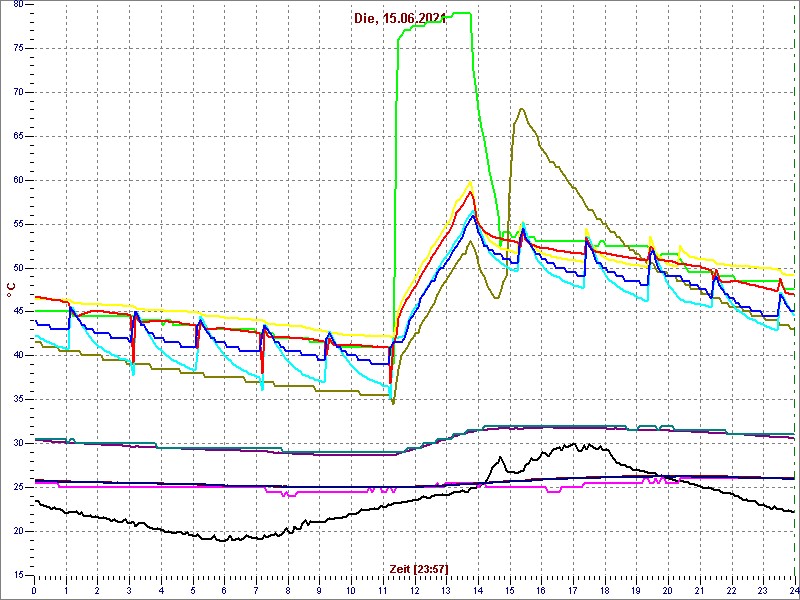Click hour 2 on the time axis
The width and height of the screenshot is (800, 600).
tap(97, 591)
